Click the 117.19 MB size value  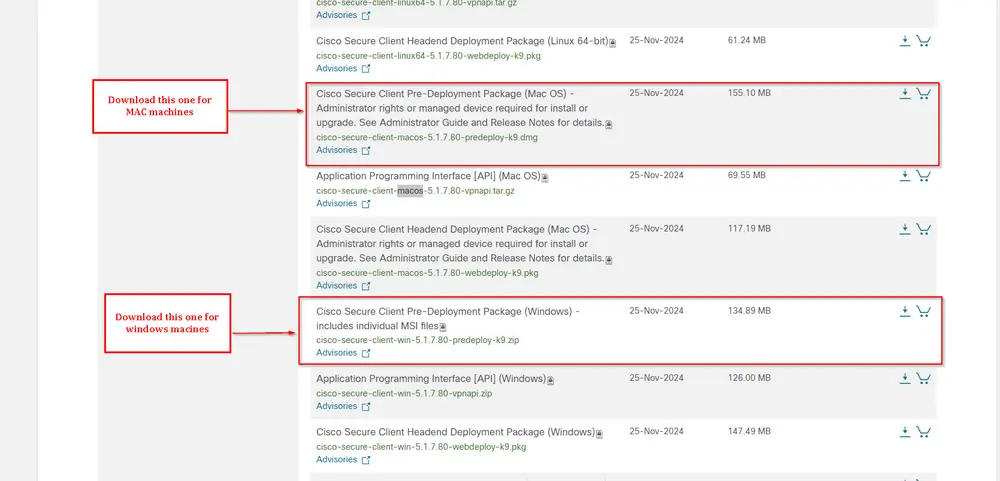pyautogui.click(x=749, y=228)
